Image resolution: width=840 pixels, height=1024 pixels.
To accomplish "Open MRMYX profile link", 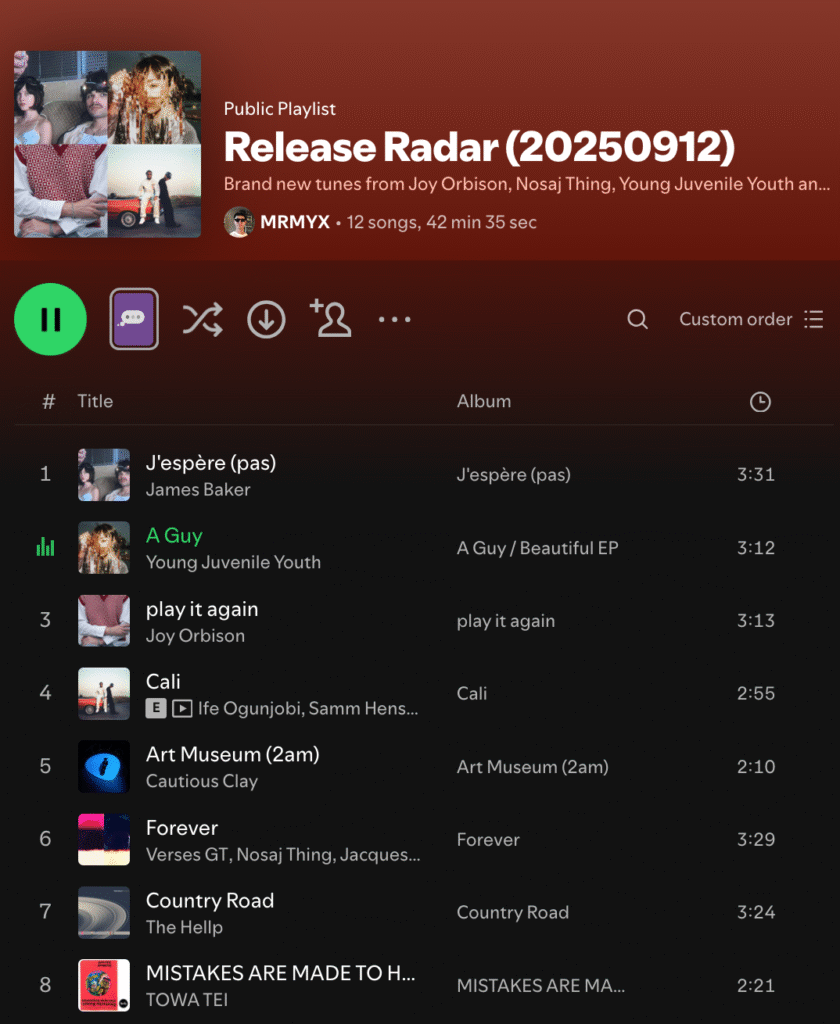I will (295, 222).
